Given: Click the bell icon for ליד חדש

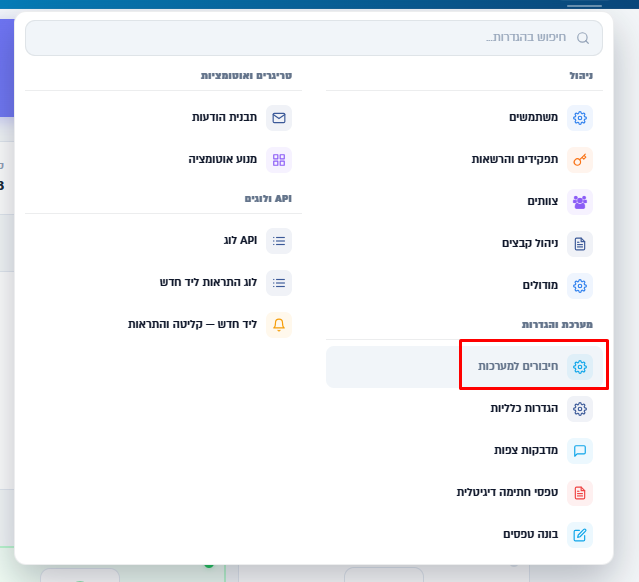Looking at the screenshot, I should (279, 325).
